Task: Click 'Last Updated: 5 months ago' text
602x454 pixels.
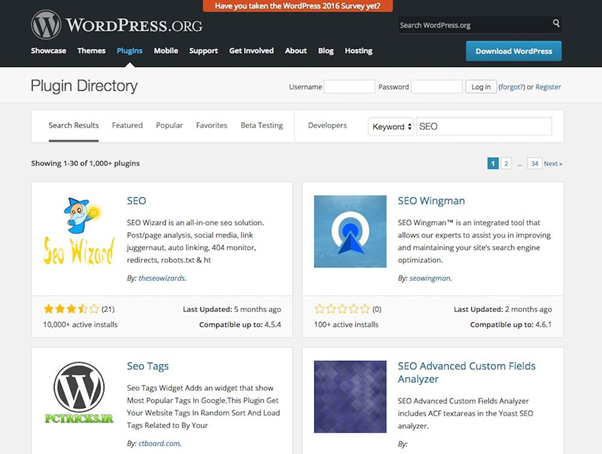Action: (232, 309)
